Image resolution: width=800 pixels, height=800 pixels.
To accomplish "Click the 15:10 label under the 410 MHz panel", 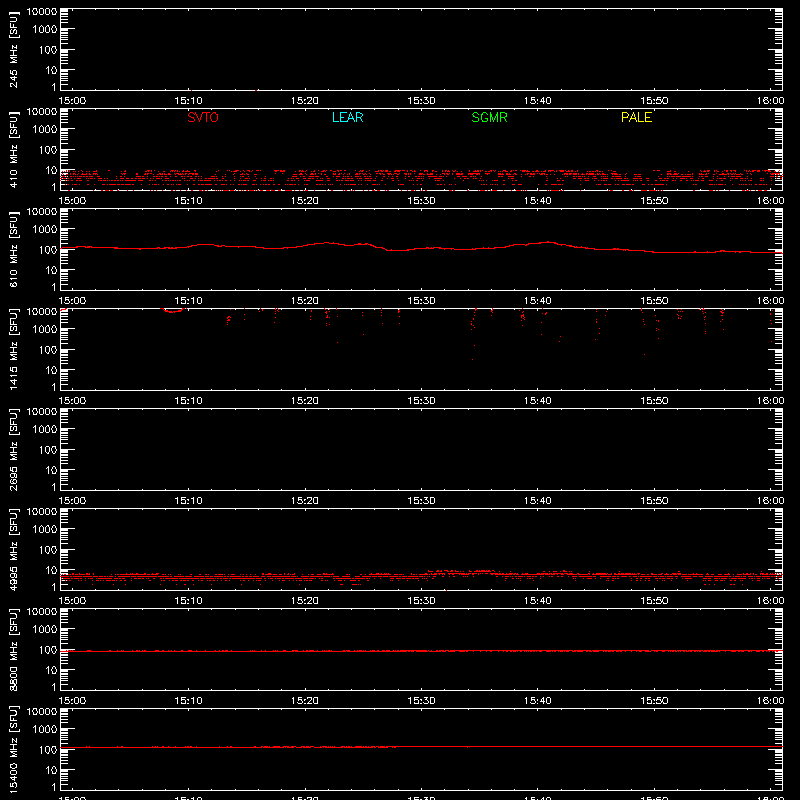I will click(x=188, y=201).
